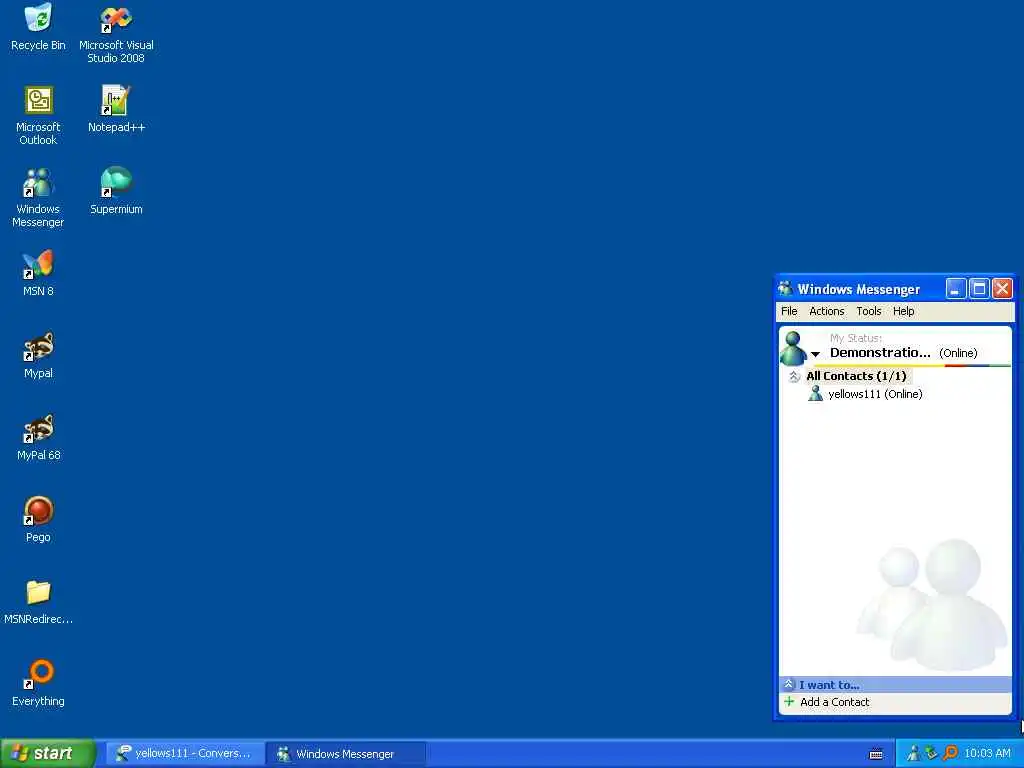This screenshot has height=768, width=1024.
Task: Click the Demonstratio... display name
Action: 880,353
